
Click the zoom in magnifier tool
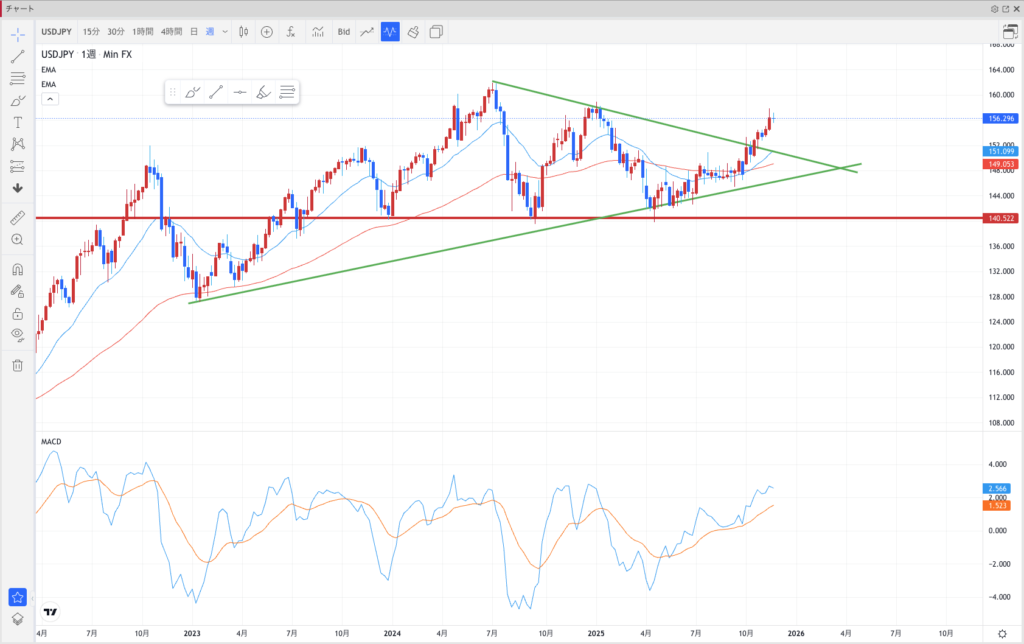(x=18, y=240)
